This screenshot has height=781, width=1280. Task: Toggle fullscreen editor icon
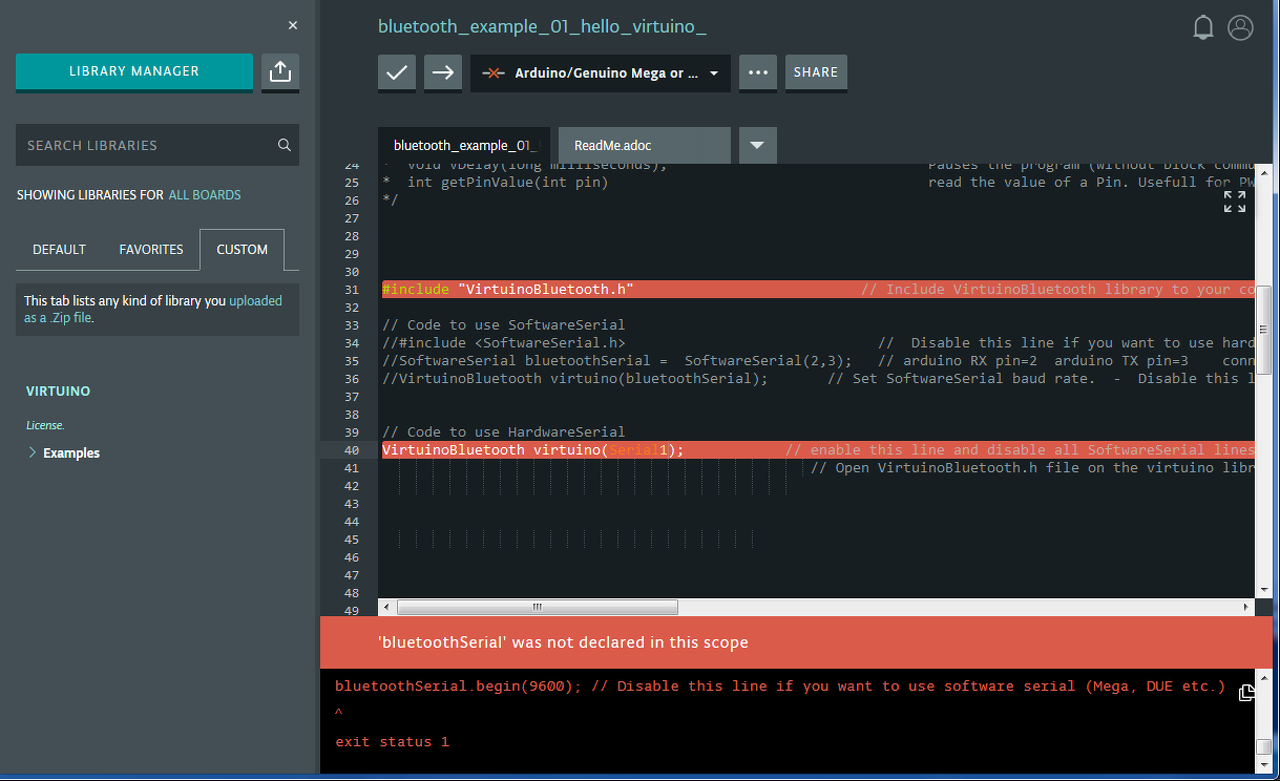click(1235, 202)
